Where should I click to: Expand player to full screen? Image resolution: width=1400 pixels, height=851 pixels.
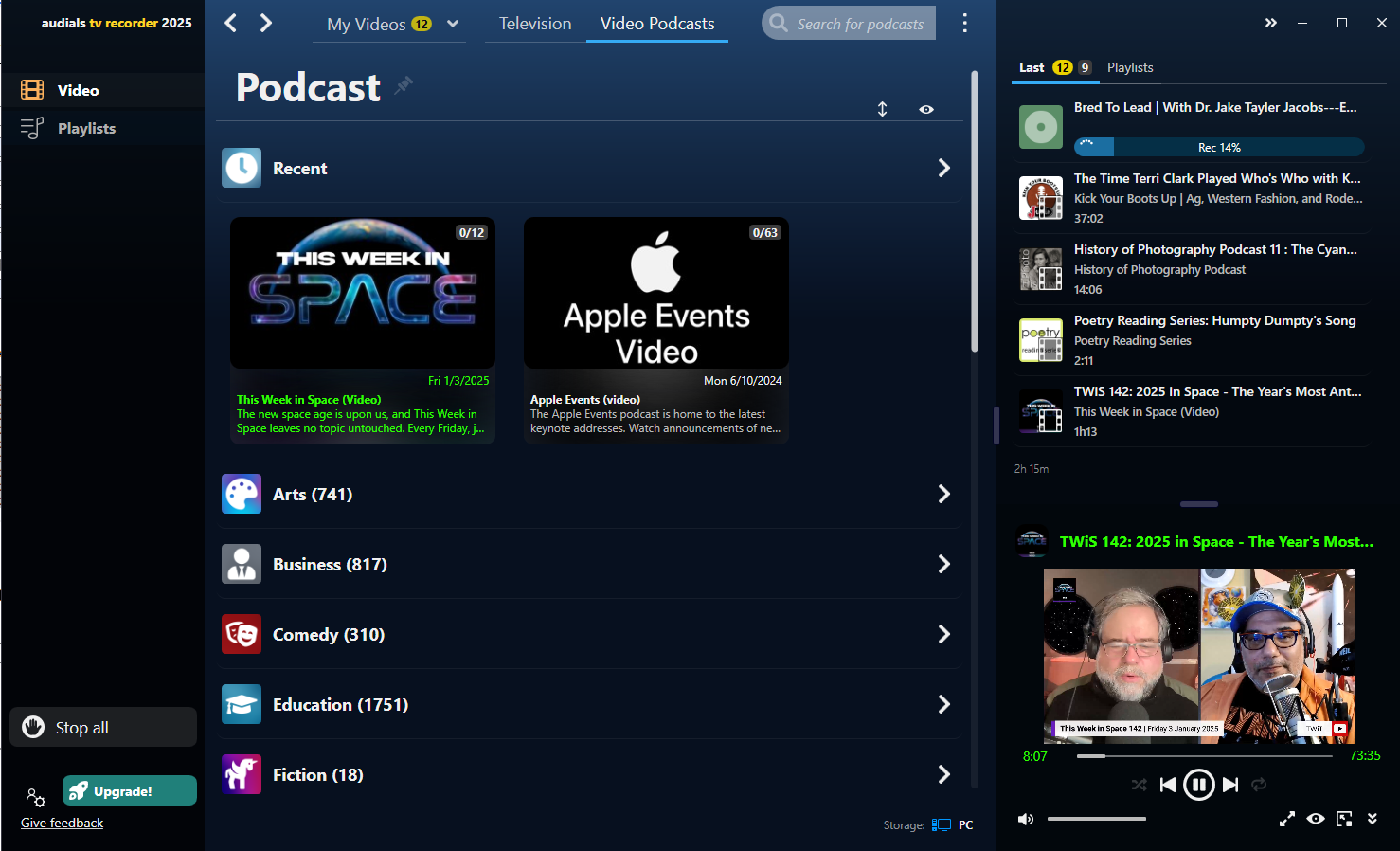coord(1287,819)
